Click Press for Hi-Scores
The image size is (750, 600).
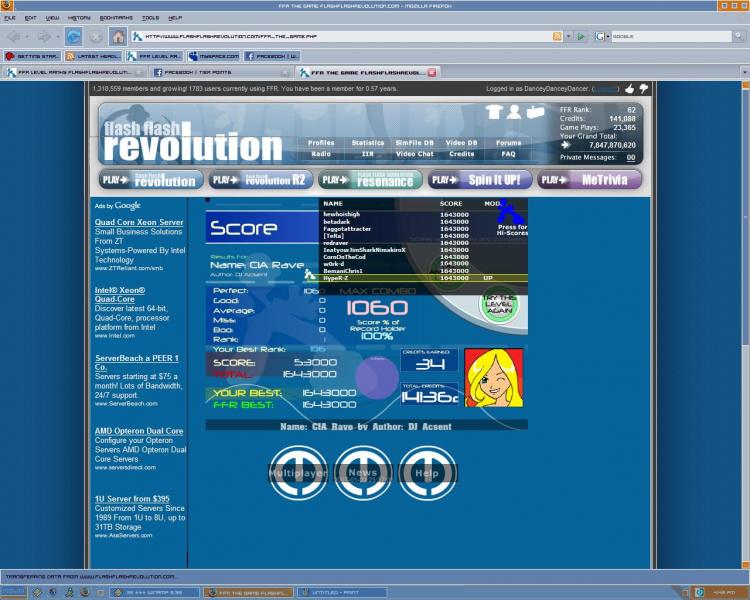point(512,230)
